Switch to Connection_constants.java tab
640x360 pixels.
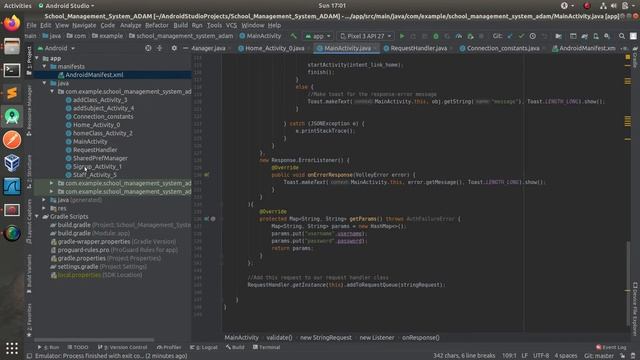point(503,48)
